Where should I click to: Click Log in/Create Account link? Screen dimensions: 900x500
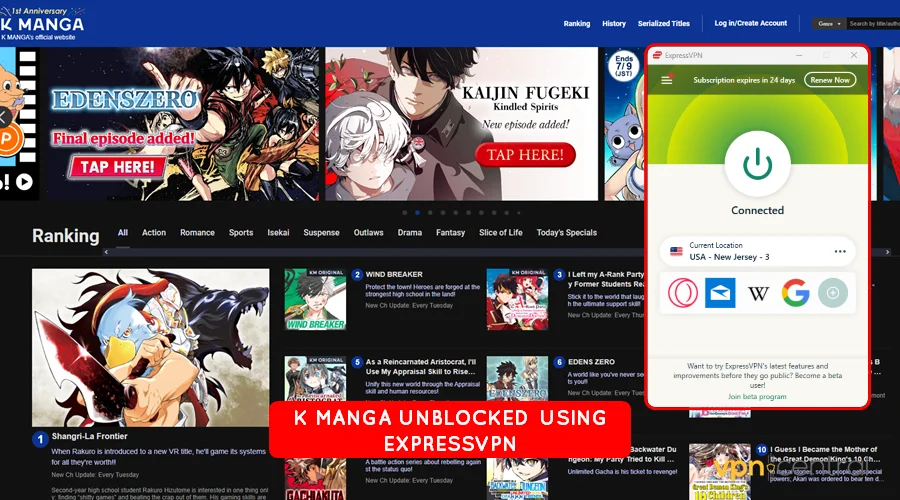[750, 23]
